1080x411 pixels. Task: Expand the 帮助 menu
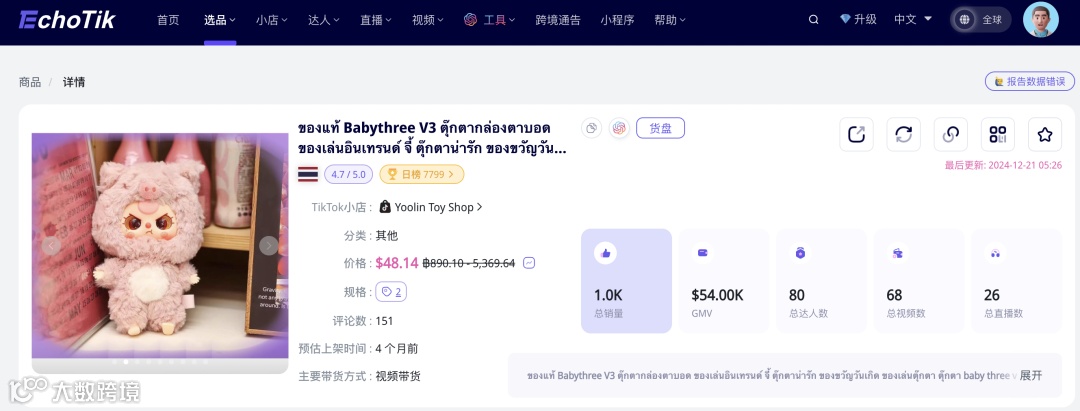pyautogui.click(x=670, y=21)
